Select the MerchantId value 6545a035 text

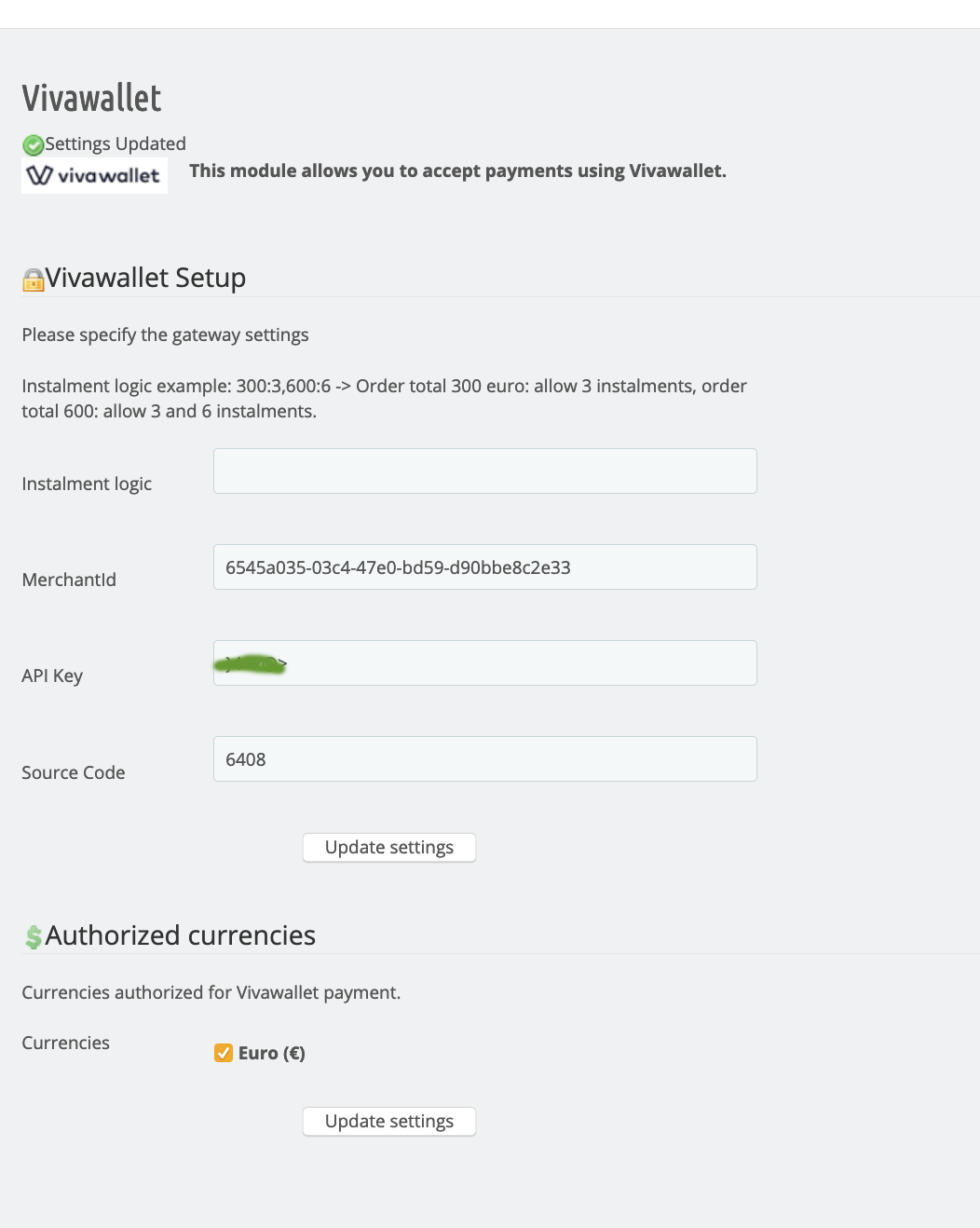[x=398, y=566]
